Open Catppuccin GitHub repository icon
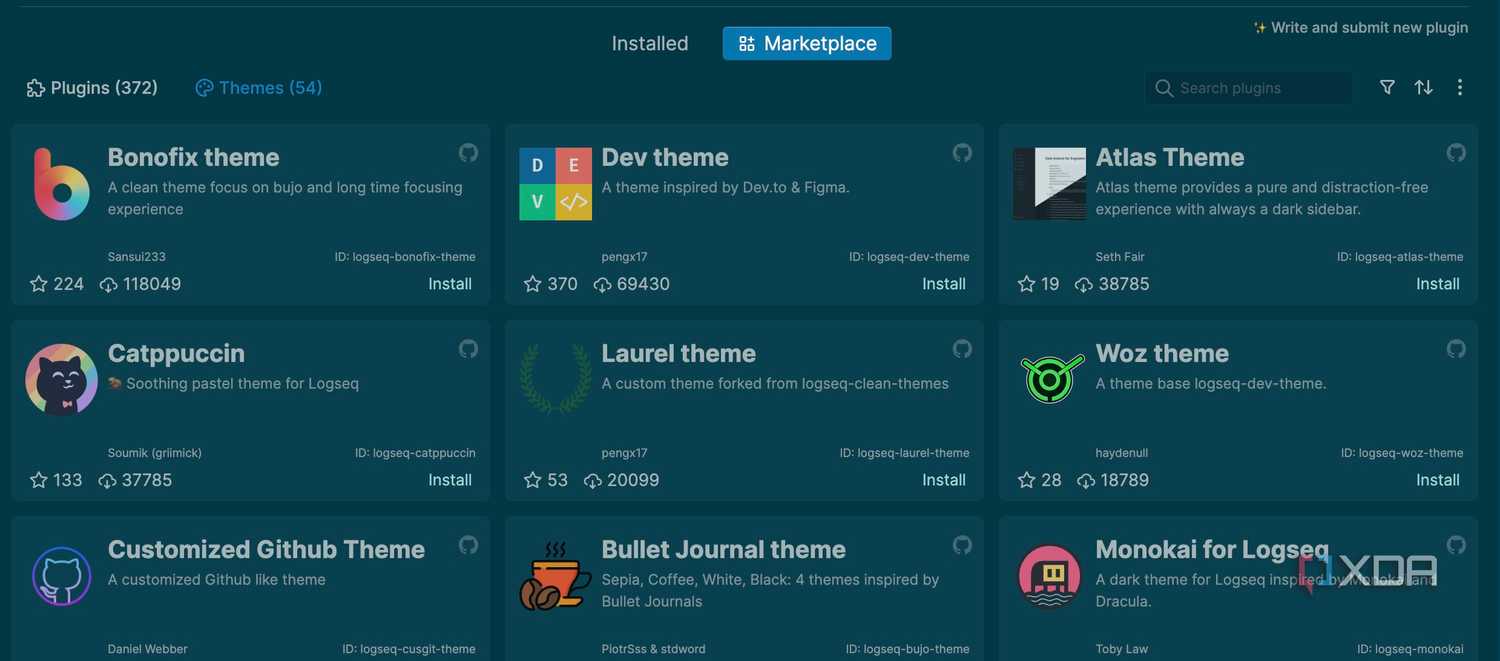Image resolution: width=1500 pixels, height=661 pixels. pyautogui.click(x=468, y=349)
